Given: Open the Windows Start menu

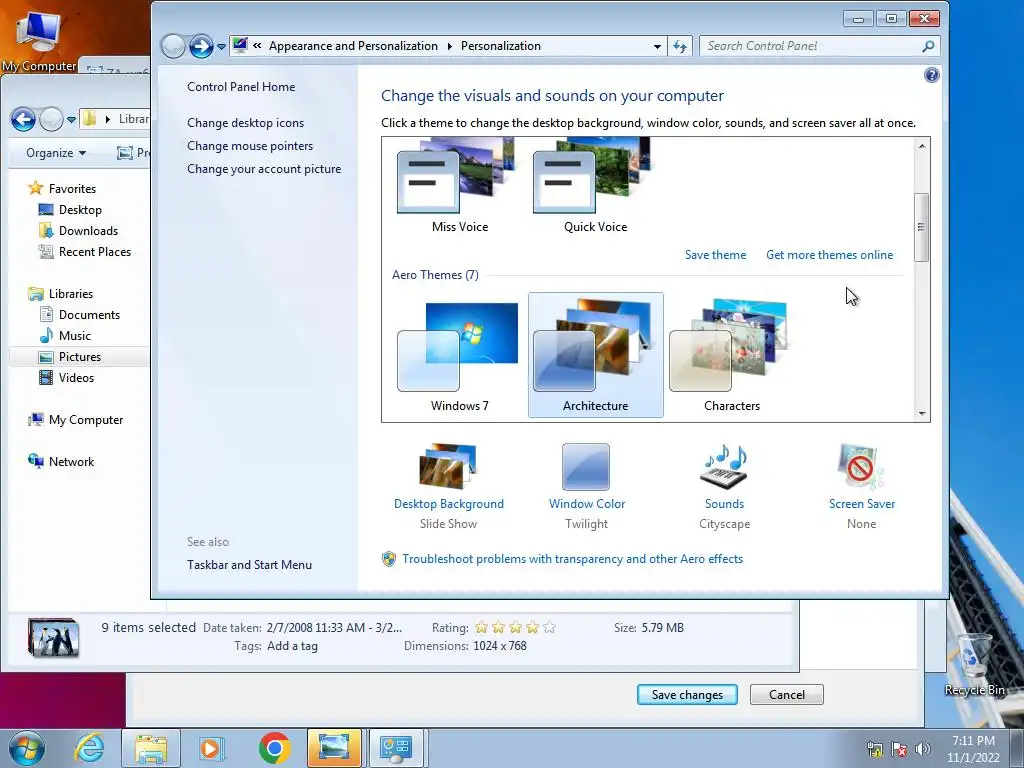Looking at the screenshot, I should [27, 748].
